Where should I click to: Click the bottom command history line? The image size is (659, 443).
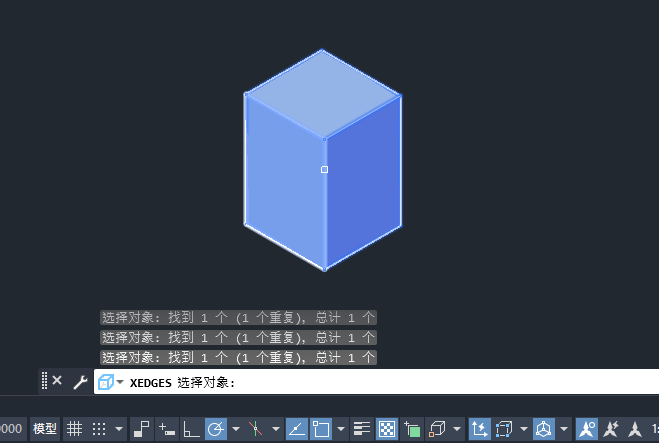click(x=238, y=357)
